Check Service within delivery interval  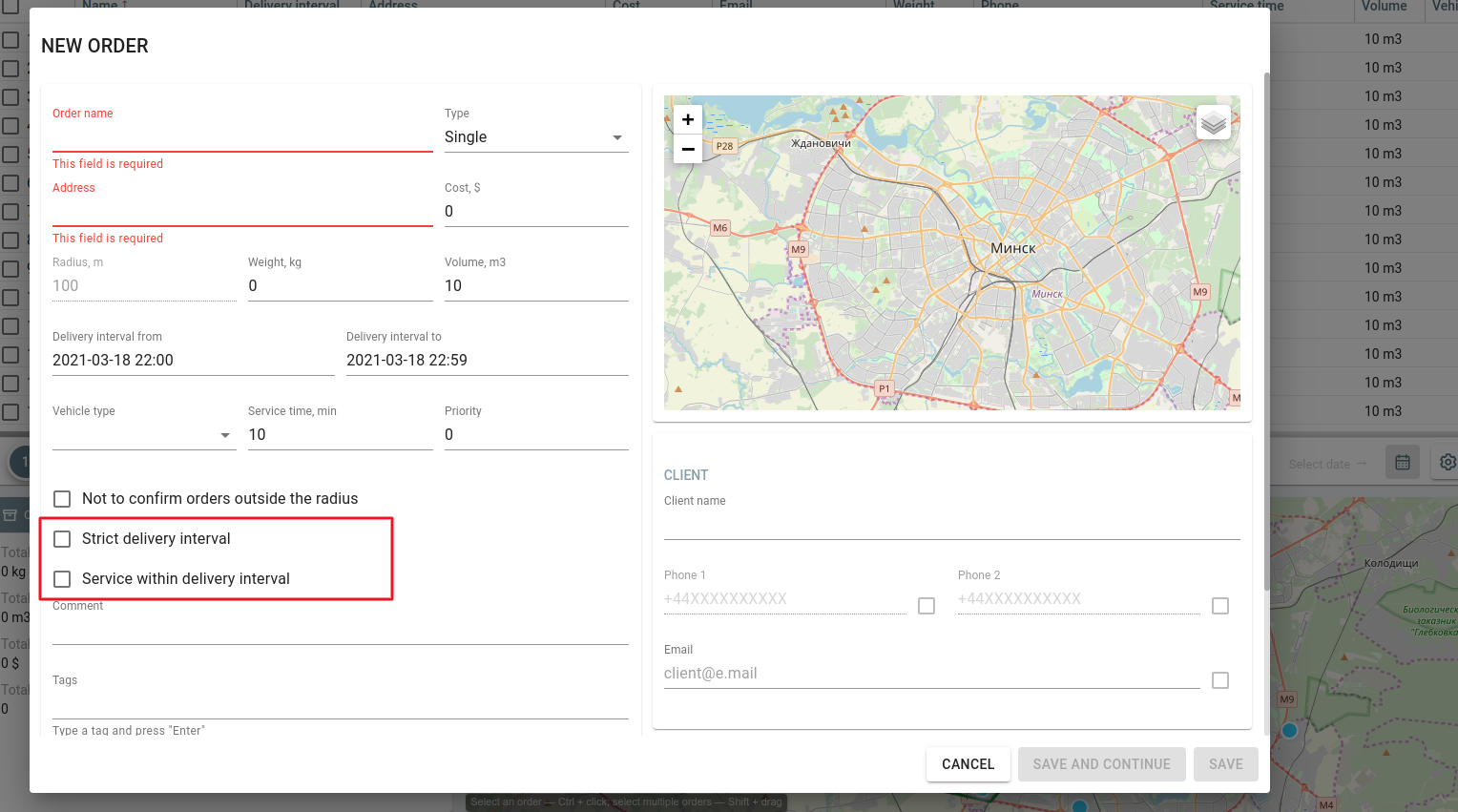63,579
